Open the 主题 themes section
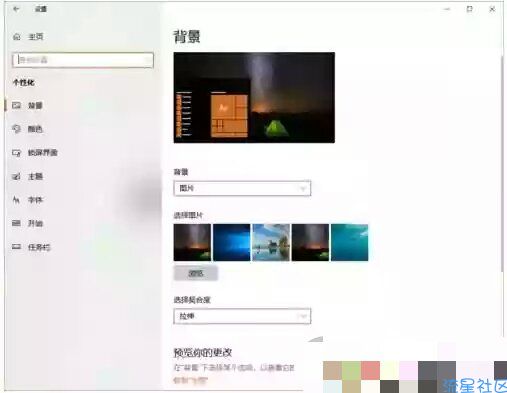The height and width of the screenshot is (393, 507). point(28,176)
